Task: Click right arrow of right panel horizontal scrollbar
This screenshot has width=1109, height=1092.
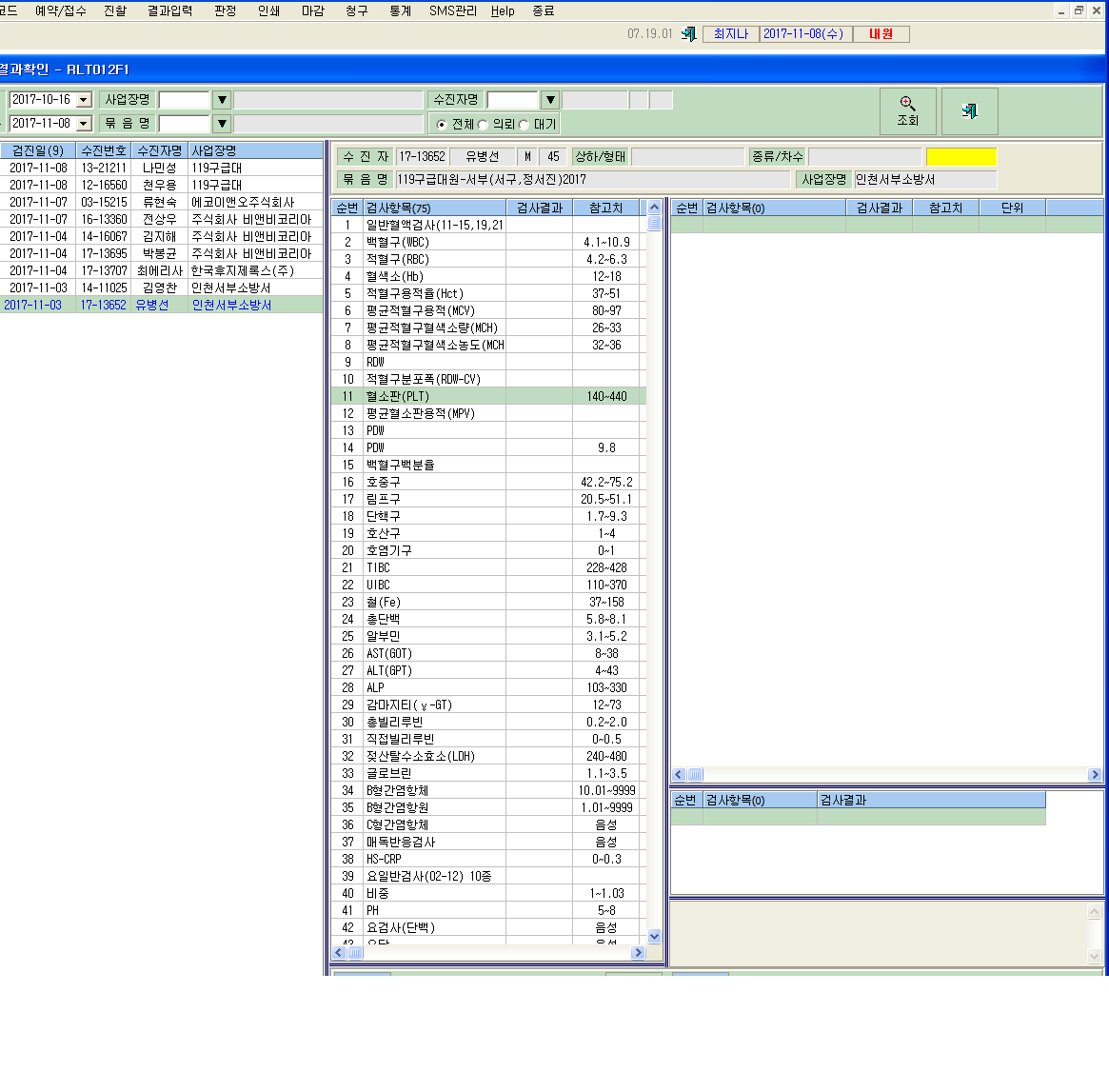Action: [x=1095, y=774]
